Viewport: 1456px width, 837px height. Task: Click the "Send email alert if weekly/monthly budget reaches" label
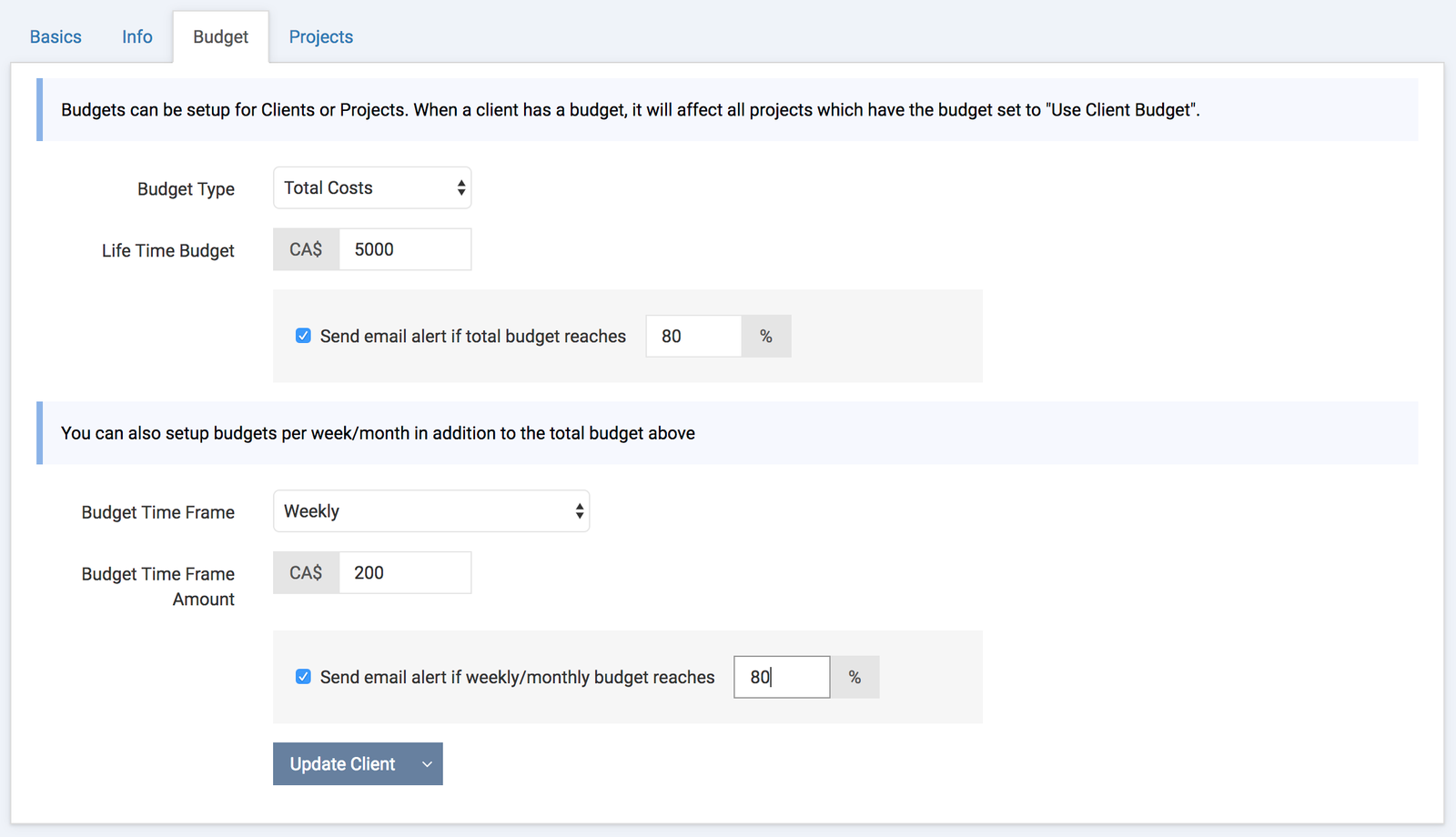[x=517, y=678]
